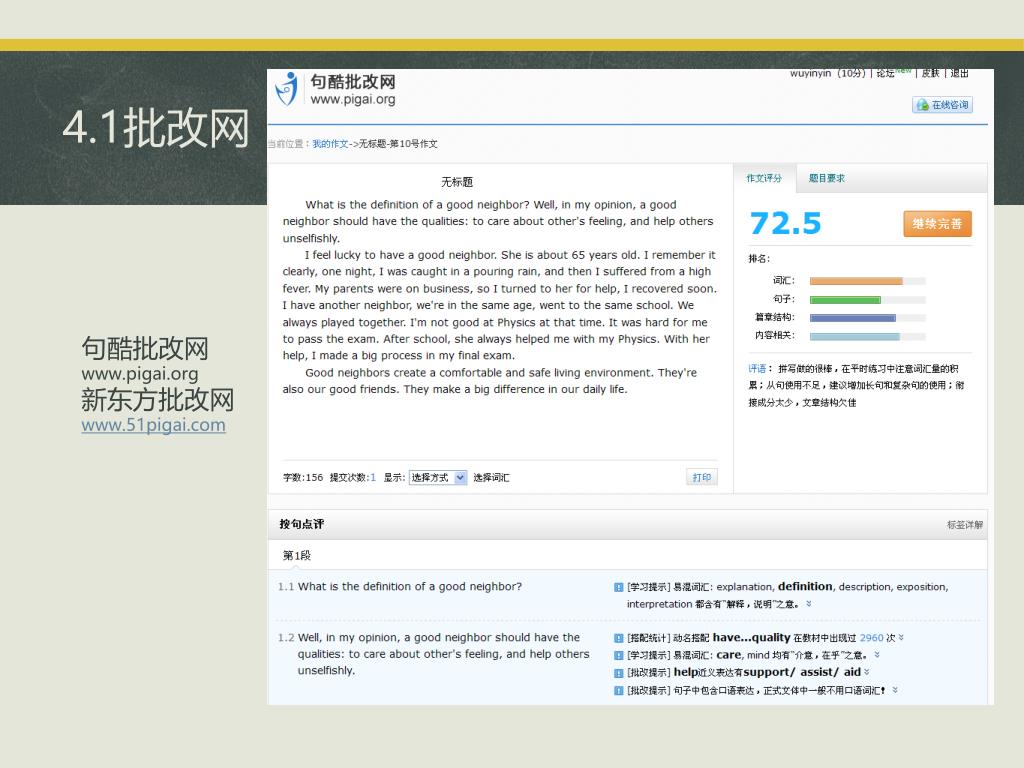This screenshot has height=768, width=1024.
Task: Click the 2960 occurrence count link
Action: tap(871, 638)
